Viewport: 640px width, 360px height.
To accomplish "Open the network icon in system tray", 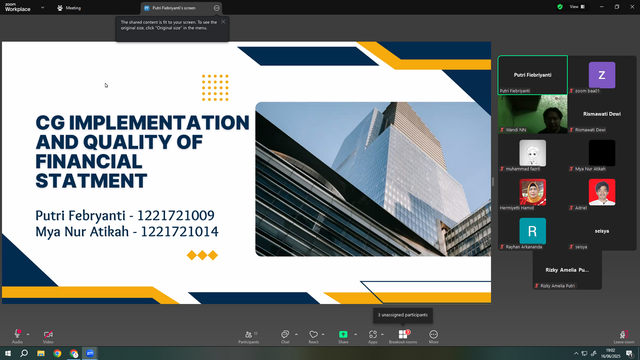I will pos(584,353).
